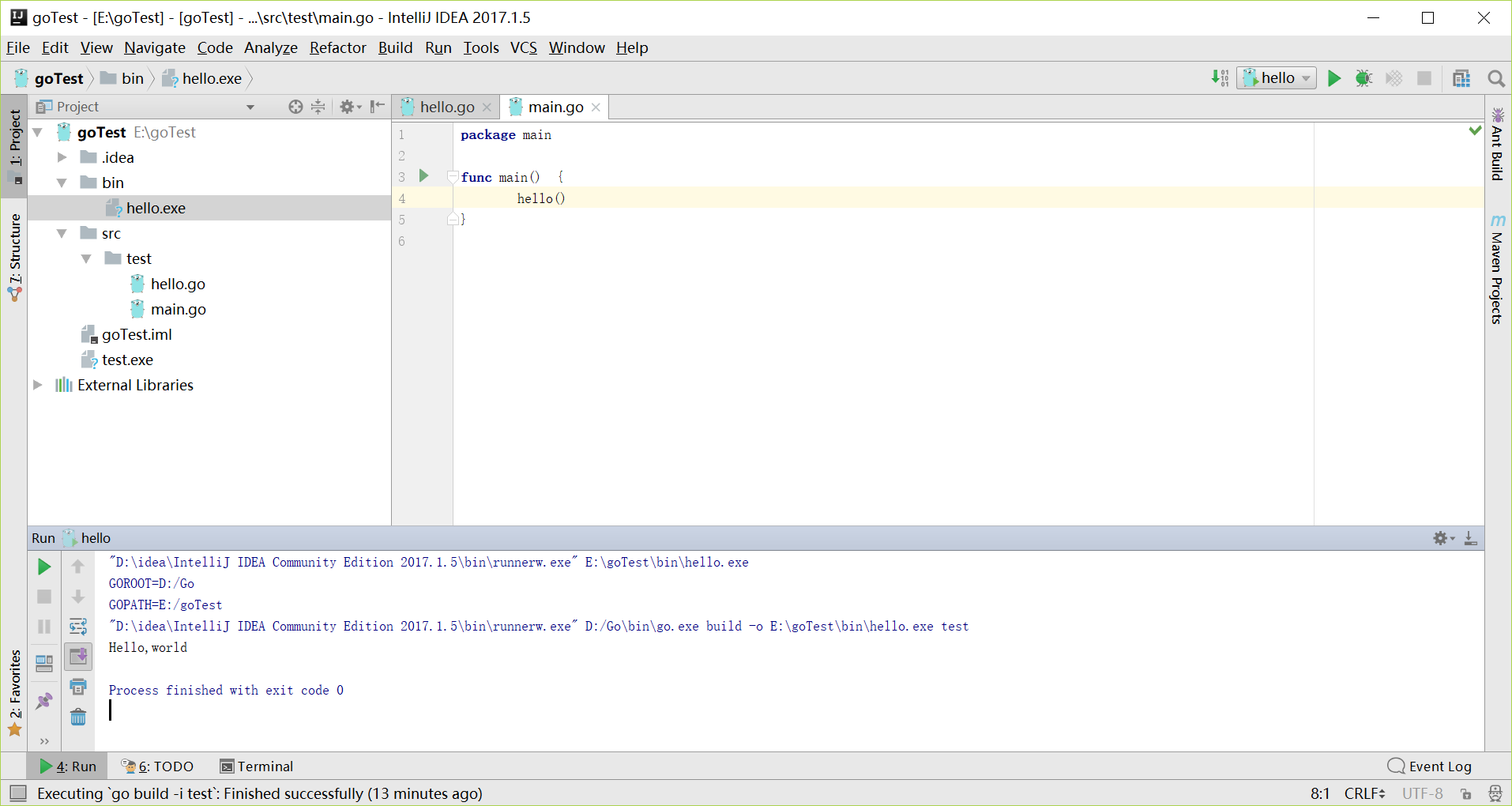The width and height of the screenshot is (1512, 806).
Task: Open CRLF line separator selector
Action: 1365,793
